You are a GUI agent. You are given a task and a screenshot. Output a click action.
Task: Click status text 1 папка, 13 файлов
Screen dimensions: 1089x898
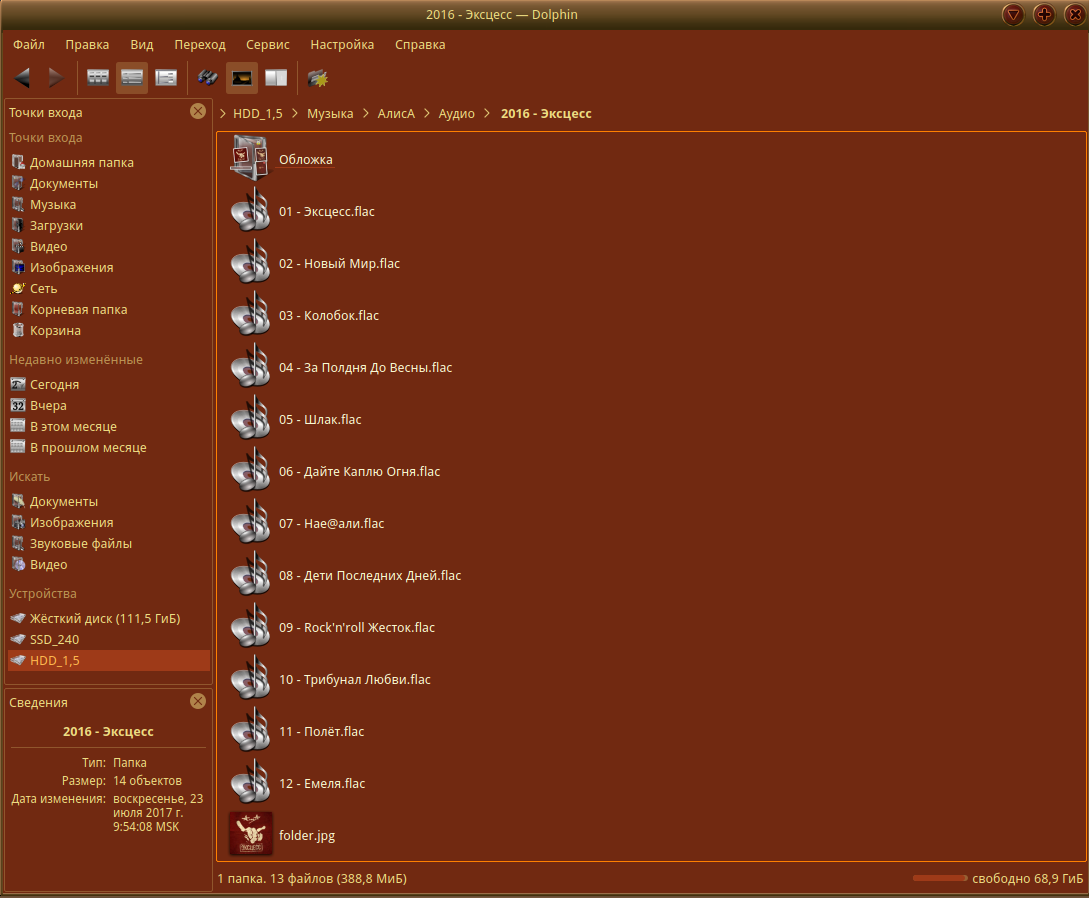(312, 879)
